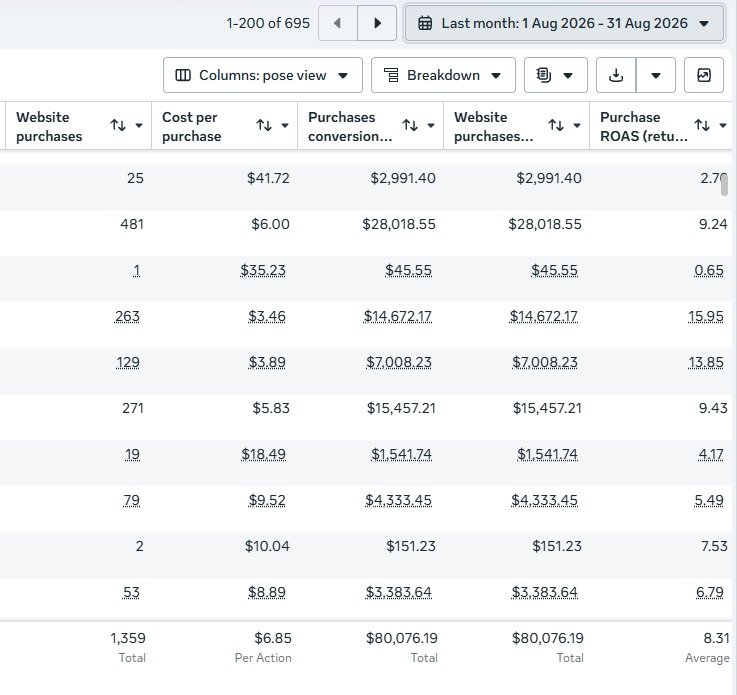The image size is (737, 695).
Task: Click the underlined $3.46 cost value
Action: coord(267,316)
